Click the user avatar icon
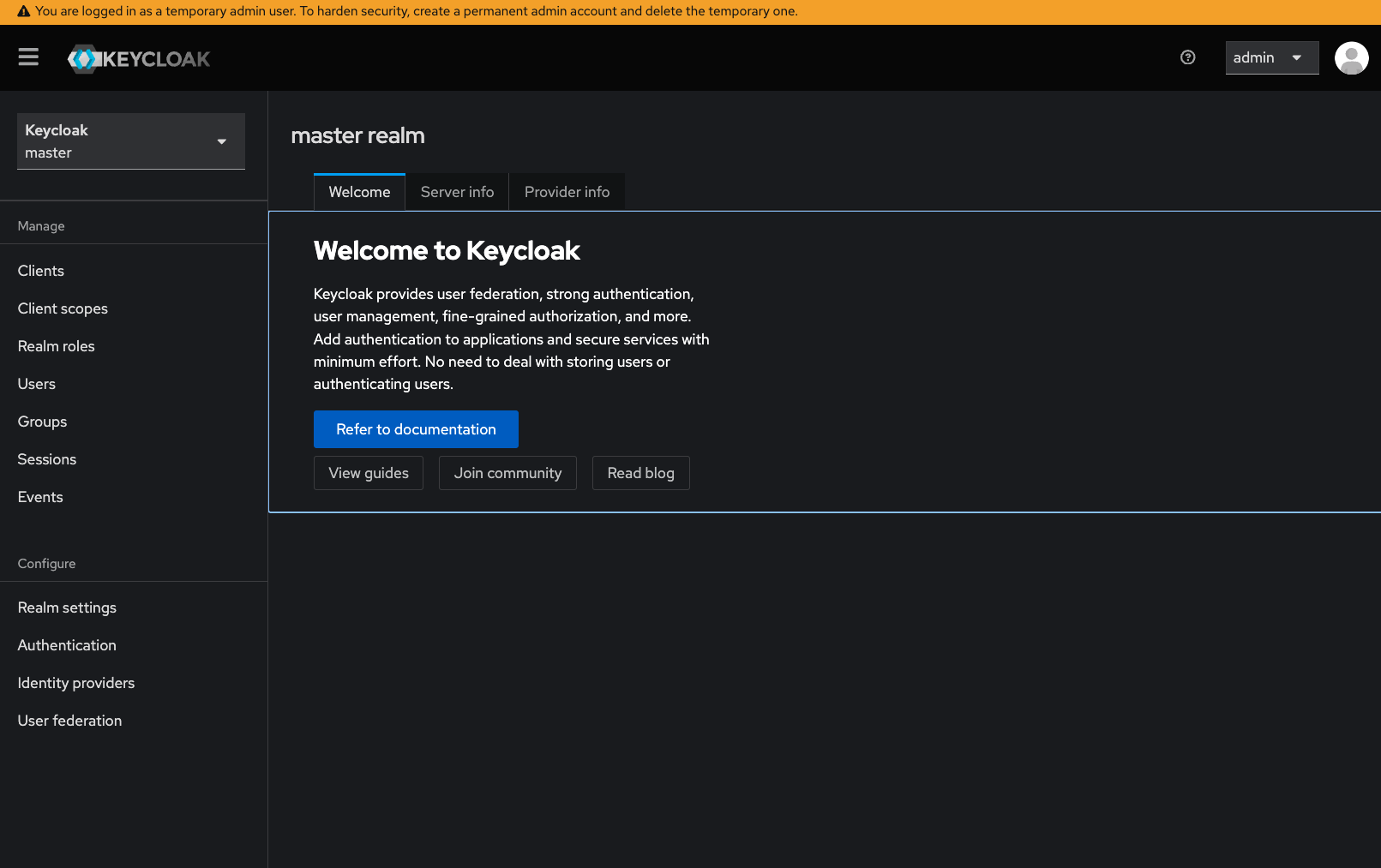This screenshot has width=1381, height=868. click(x=1351, y=58)
